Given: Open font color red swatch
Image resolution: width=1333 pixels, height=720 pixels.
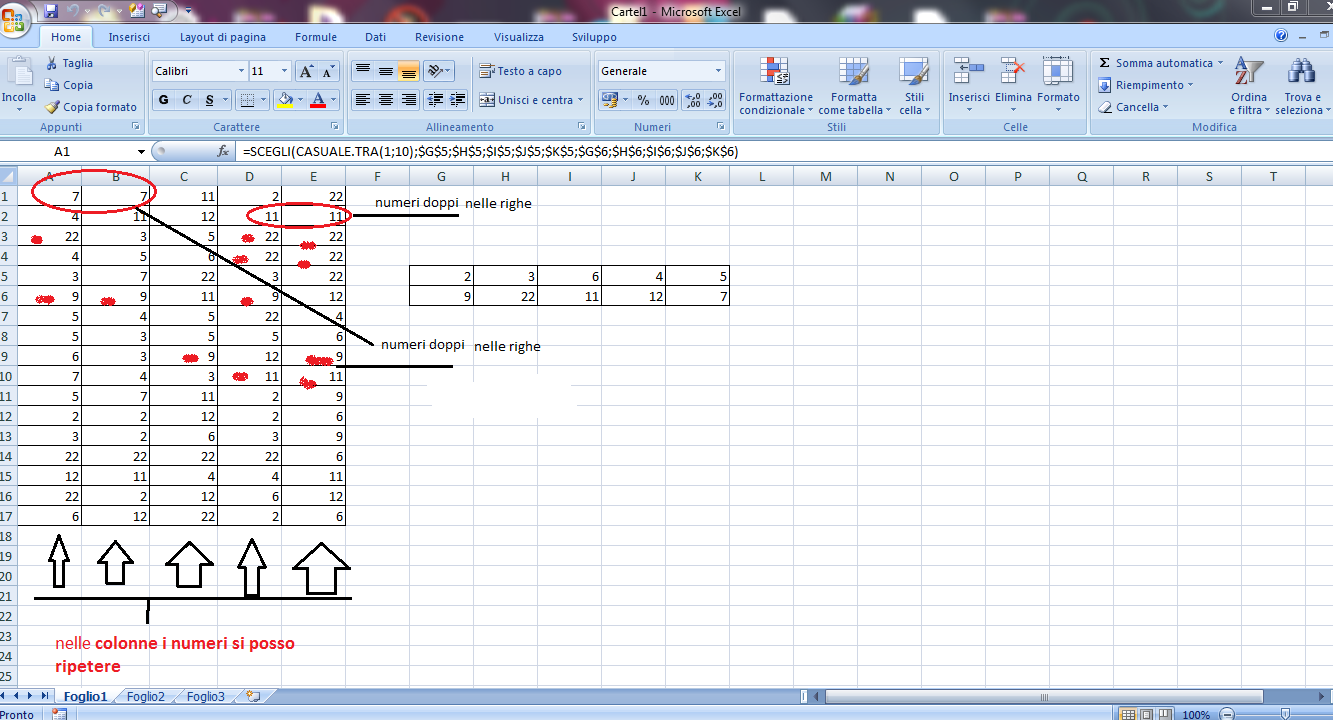Looking at the screenshot, I should [318, 100].
